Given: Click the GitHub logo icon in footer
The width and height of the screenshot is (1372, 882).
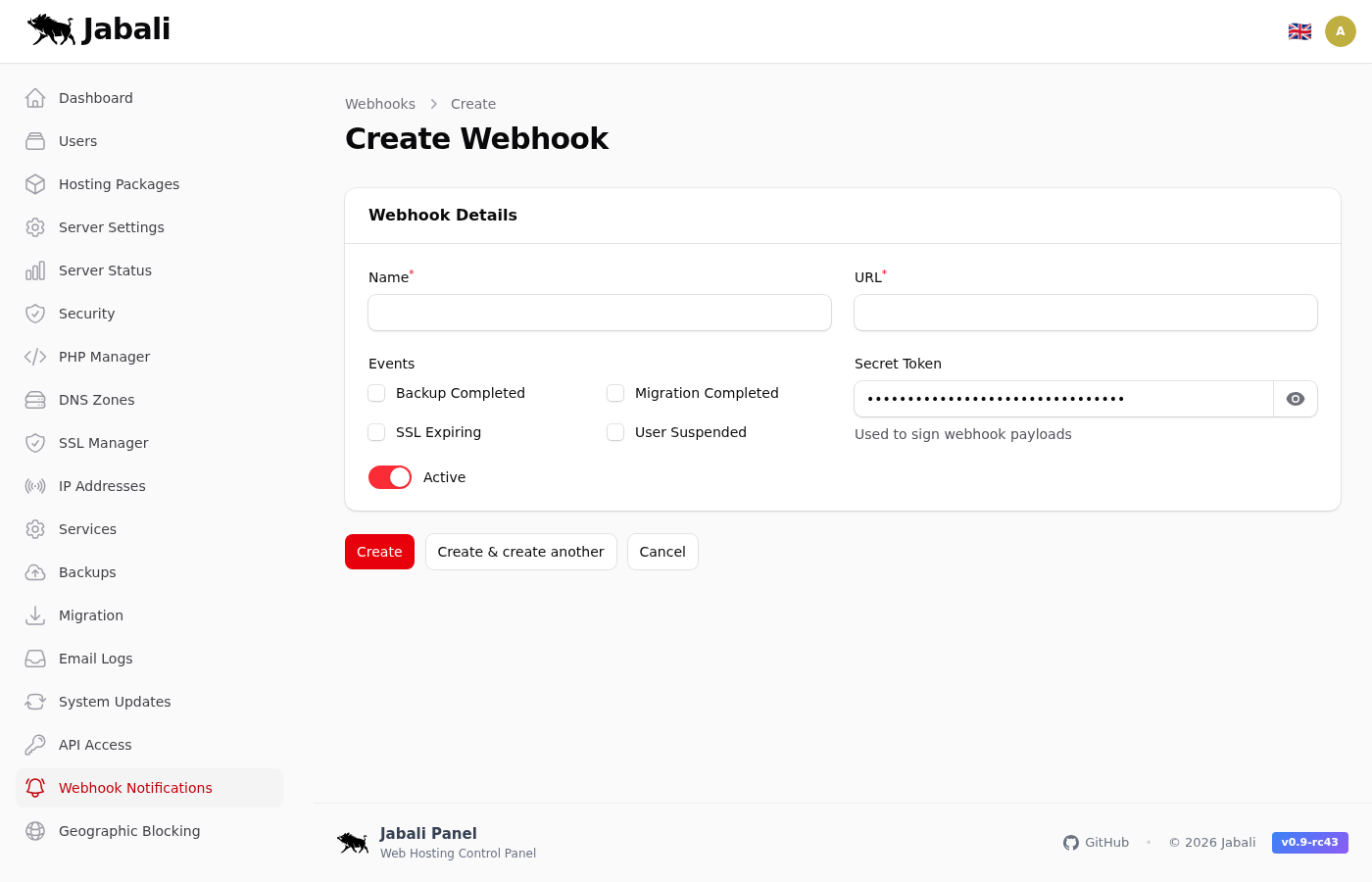Looking at the screenshot, I should click(x=1071, y=843).
